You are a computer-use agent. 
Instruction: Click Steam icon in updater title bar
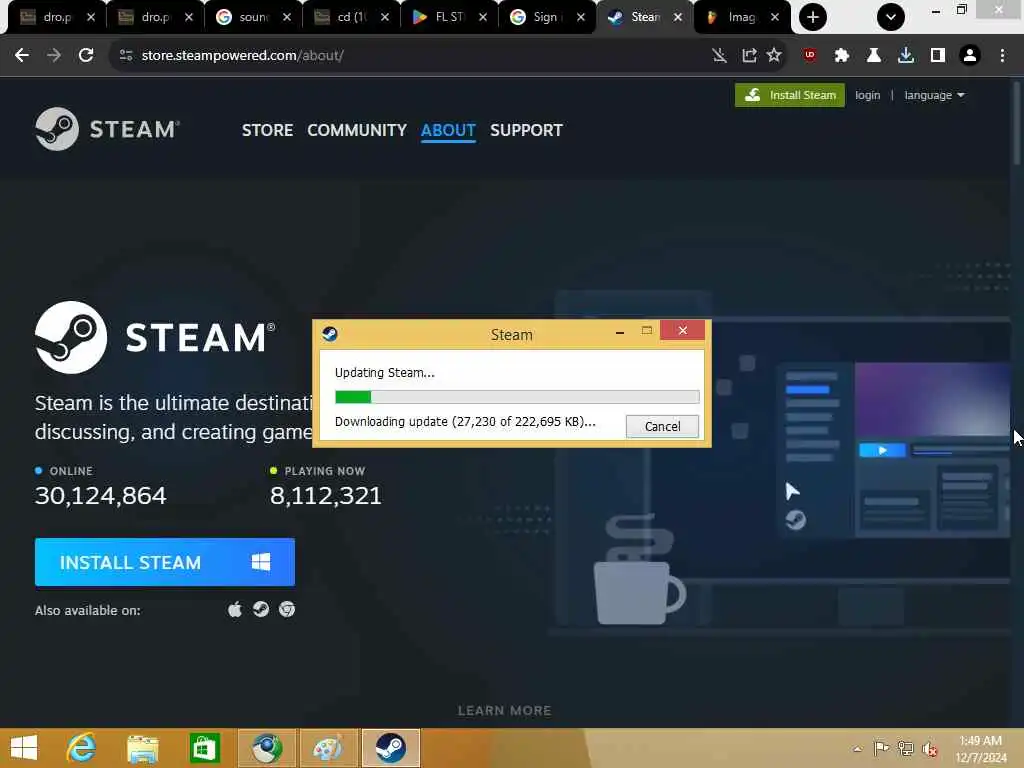tap(330, 334)
